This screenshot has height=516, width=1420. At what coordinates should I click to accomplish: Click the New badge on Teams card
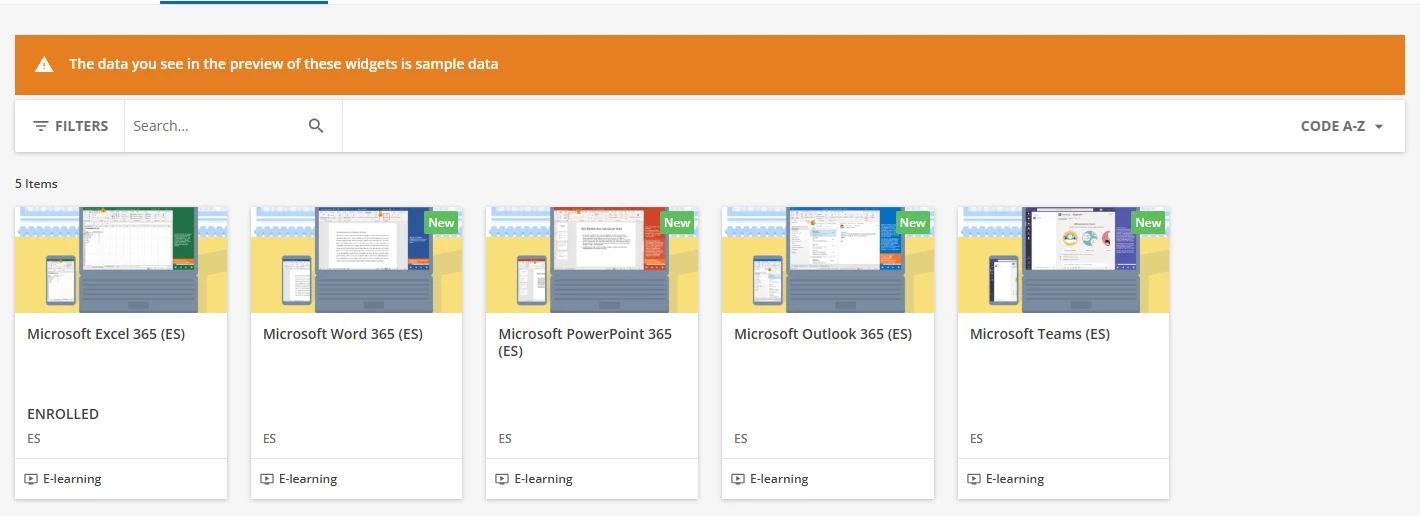point(1148,223)
